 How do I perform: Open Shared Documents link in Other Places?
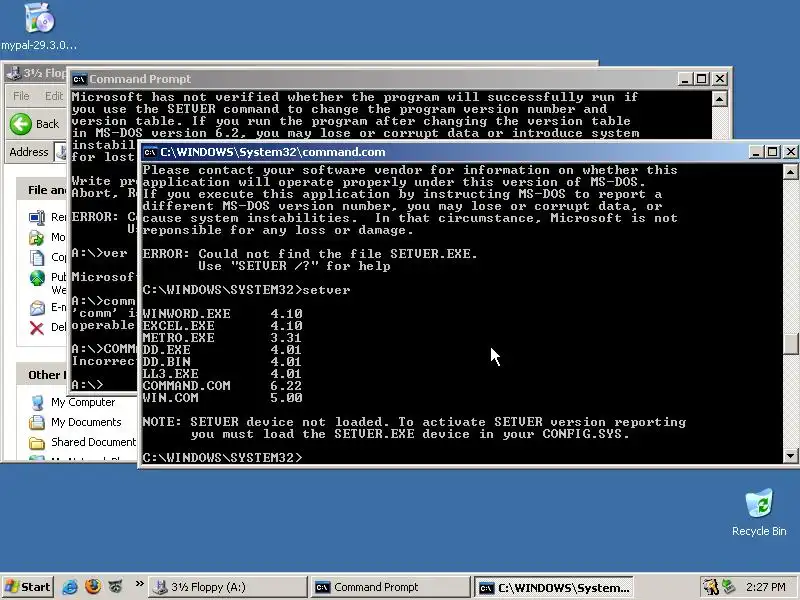point(93,442)
